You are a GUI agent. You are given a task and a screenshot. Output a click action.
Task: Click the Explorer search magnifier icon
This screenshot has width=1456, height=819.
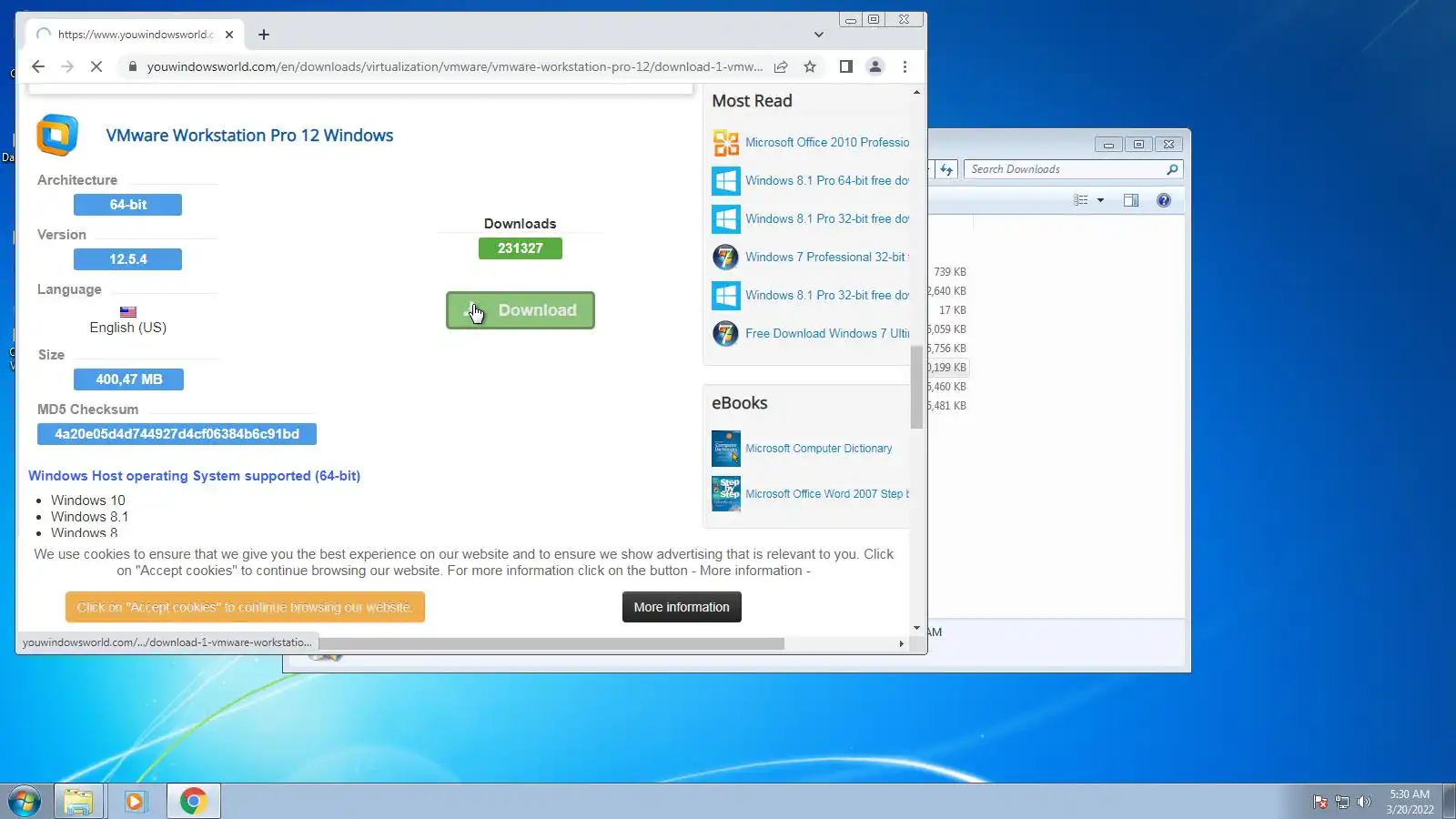tap(1172, 169)
